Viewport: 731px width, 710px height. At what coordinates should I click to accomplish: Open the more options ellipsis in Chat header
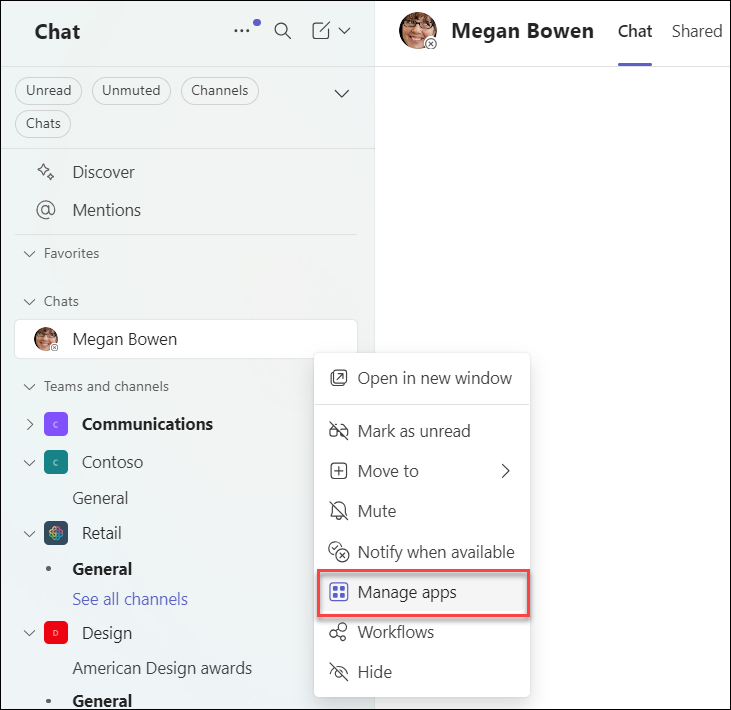click(242, 31)
